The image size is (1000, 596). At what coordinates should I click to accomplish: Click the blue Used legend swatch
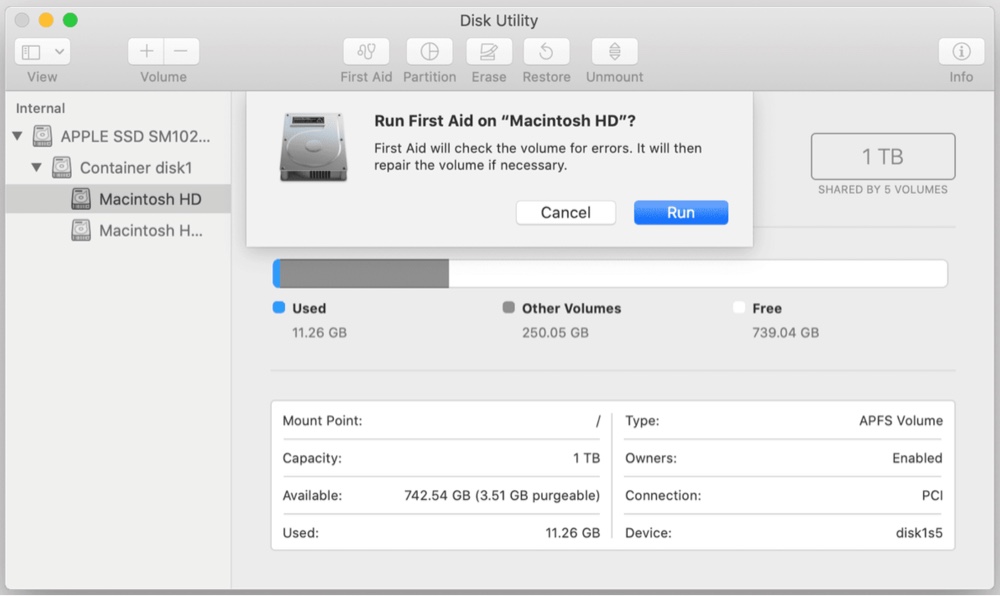click(x=279, y=308)
